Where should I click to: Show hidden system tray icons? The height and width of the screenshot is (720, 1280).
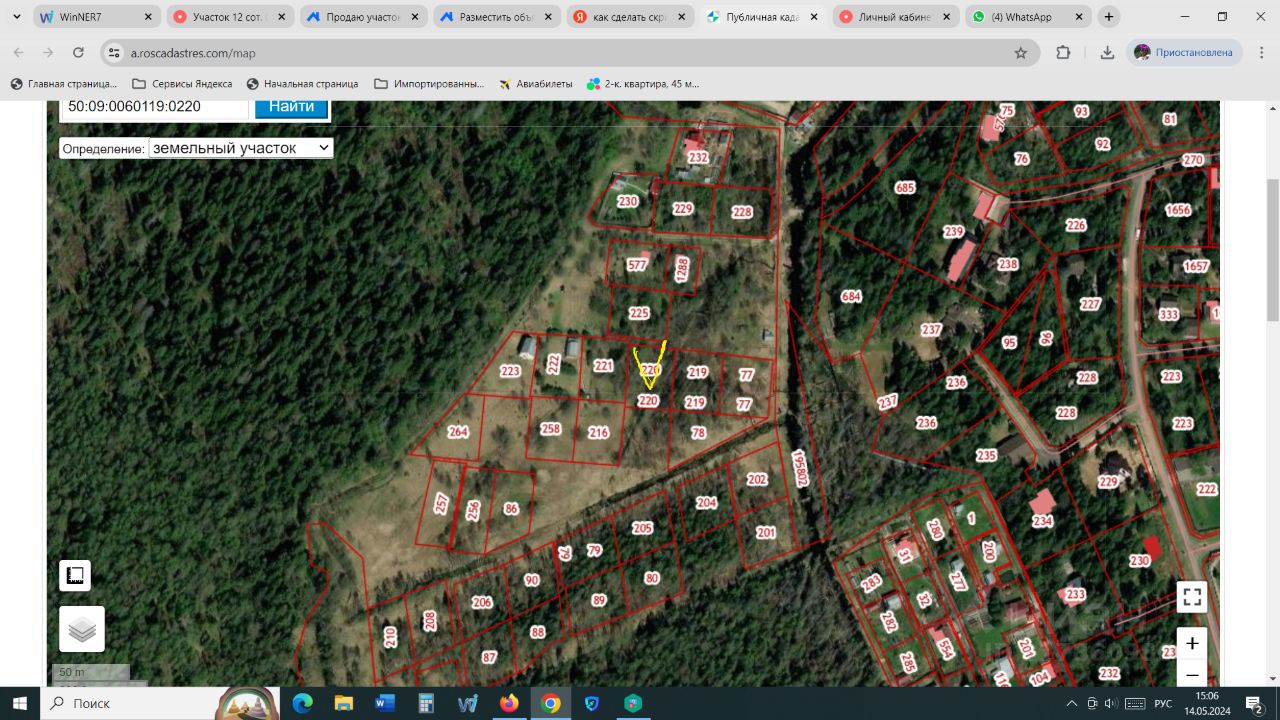(x=1072, y=703)
